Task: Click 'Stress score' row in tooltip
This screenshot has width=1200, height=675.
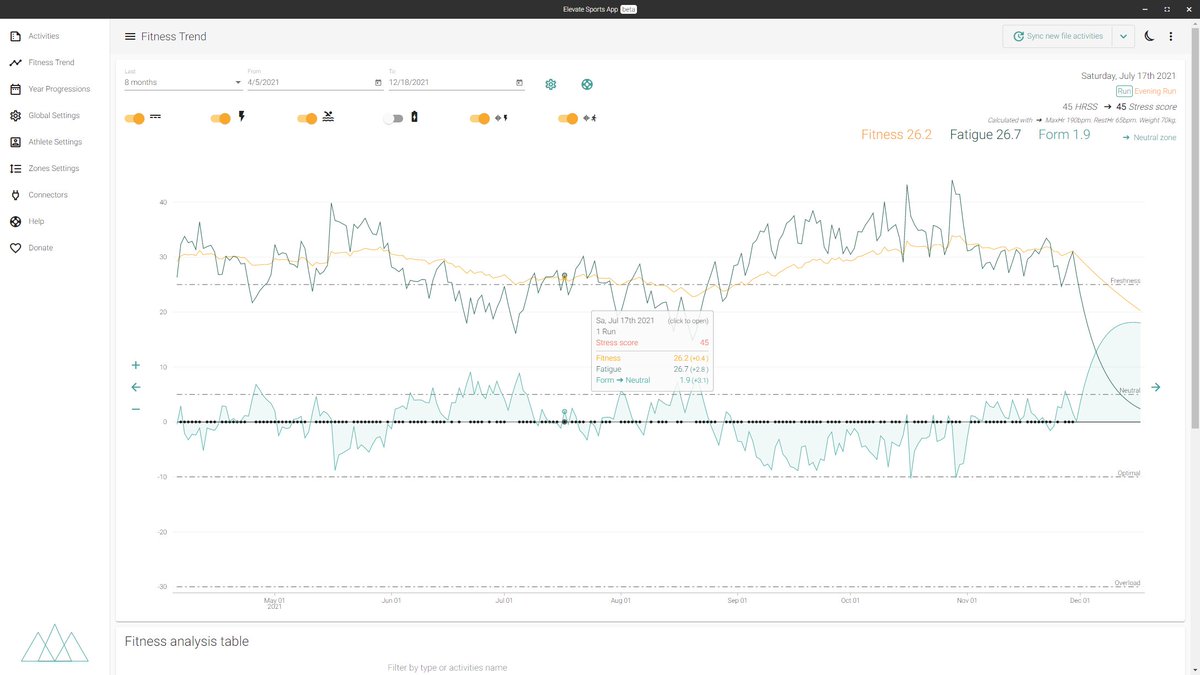Action: 652,342
